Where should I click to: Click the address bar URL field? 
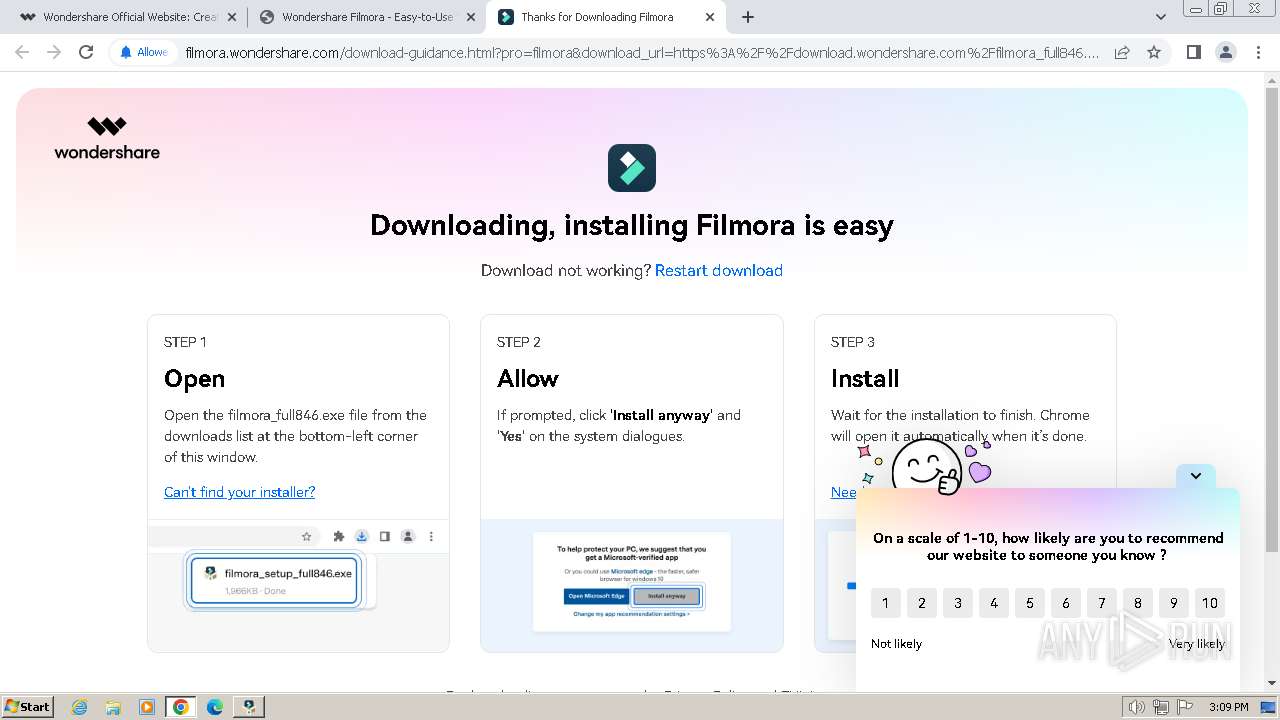click(642, 52)
